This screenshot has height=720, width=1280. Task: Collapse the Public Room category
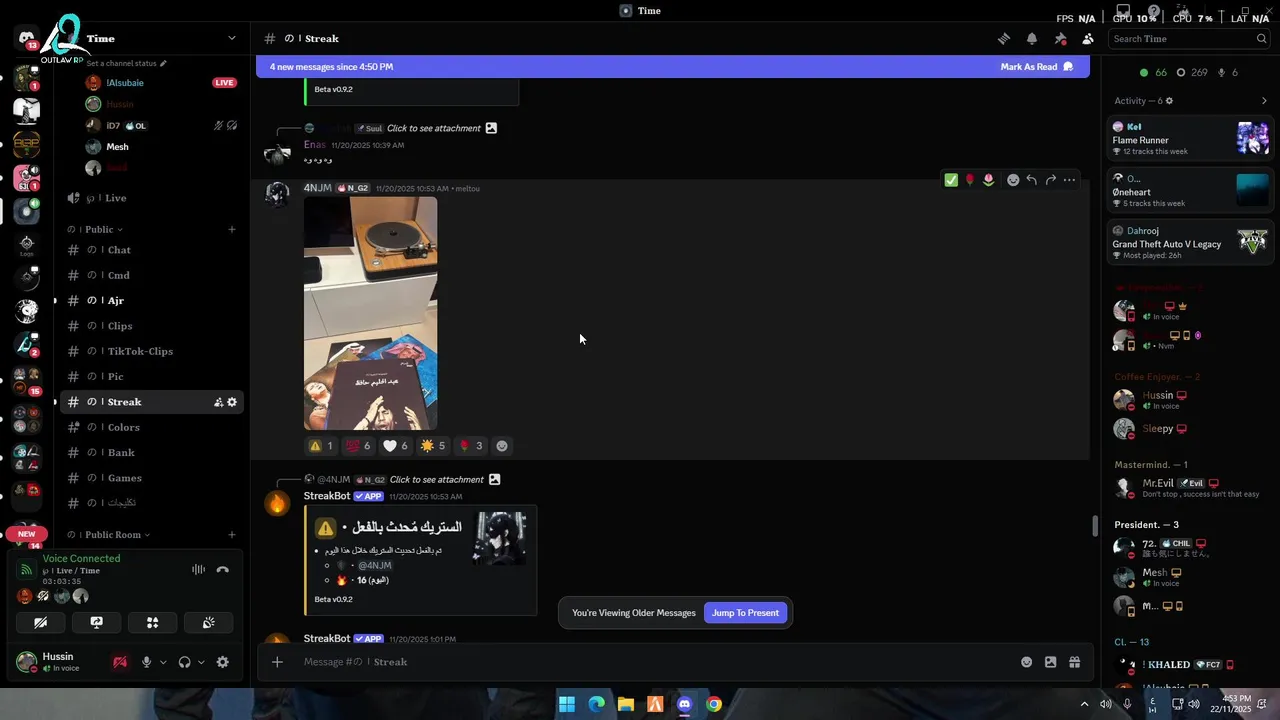click(110, 535)
